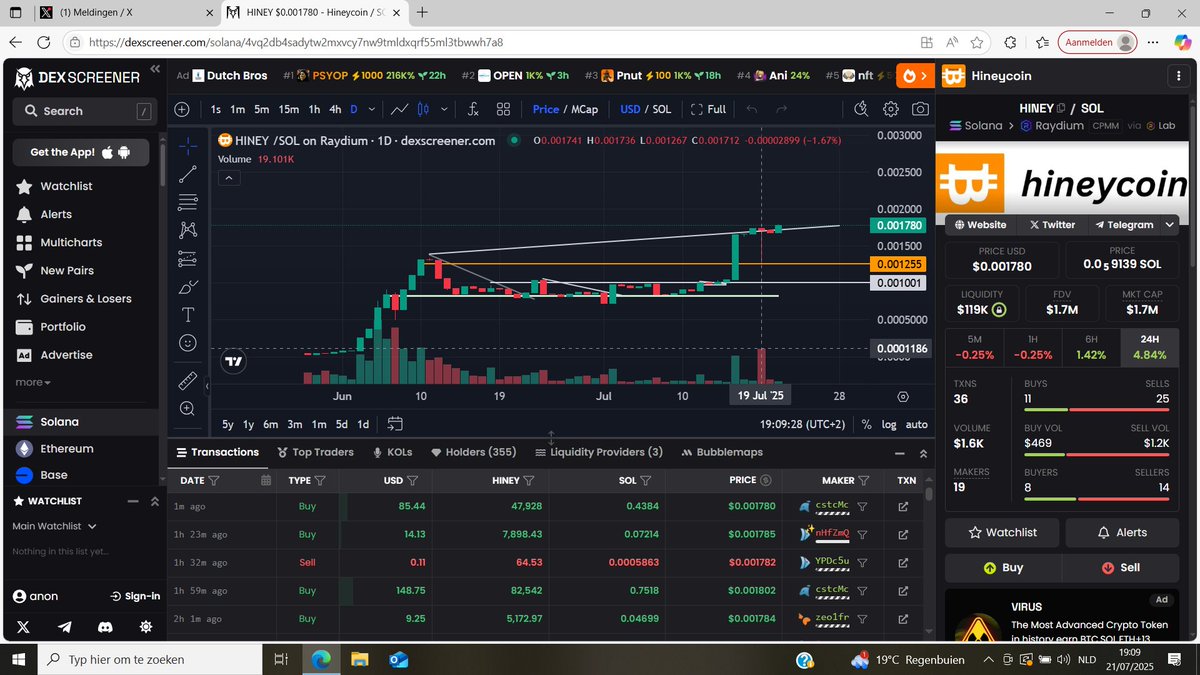Open the chart layout grid icon

click(x=503, y=109)
